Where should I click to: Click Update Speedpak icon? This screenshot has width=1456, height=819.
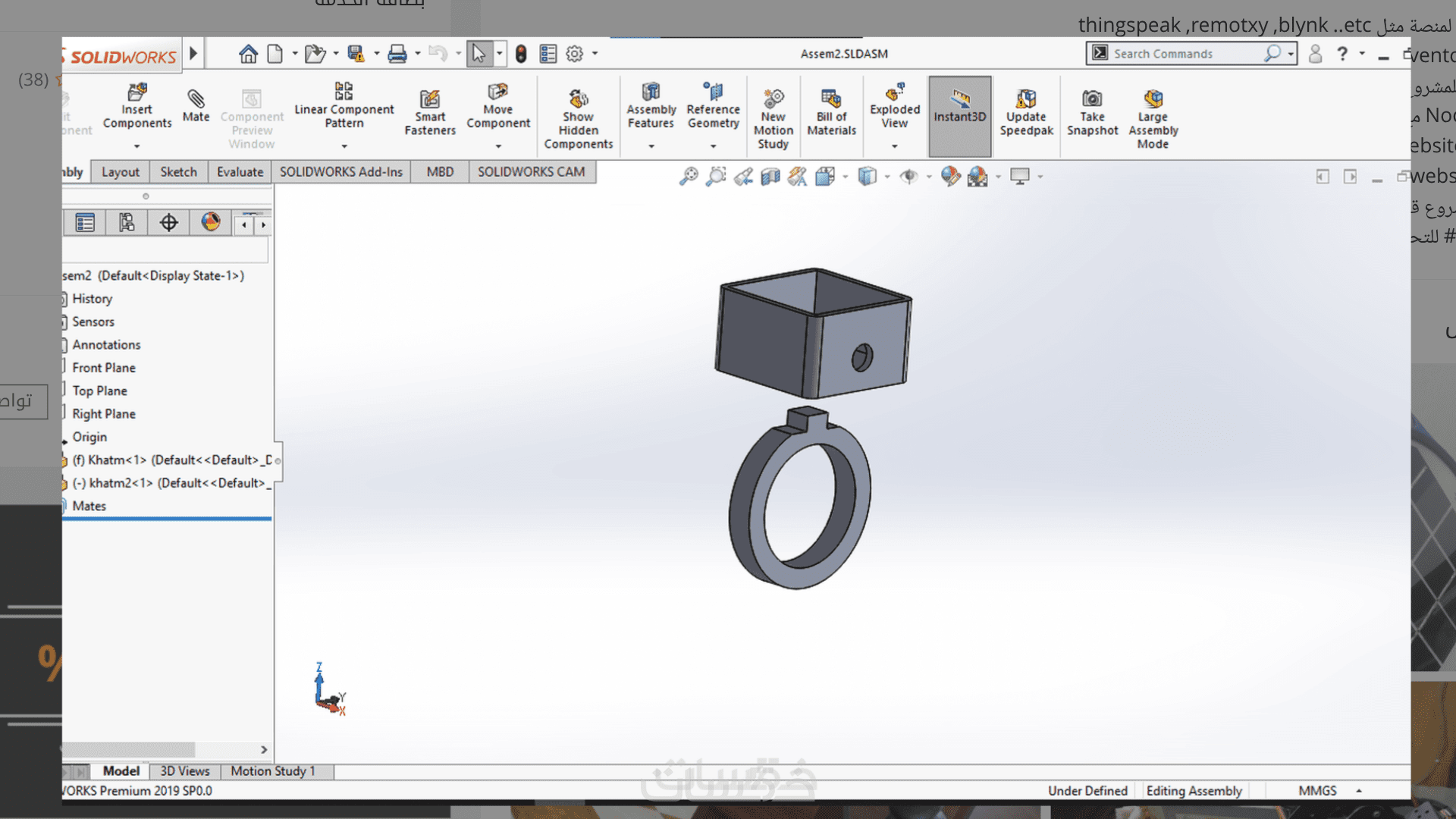point(1026,99)
